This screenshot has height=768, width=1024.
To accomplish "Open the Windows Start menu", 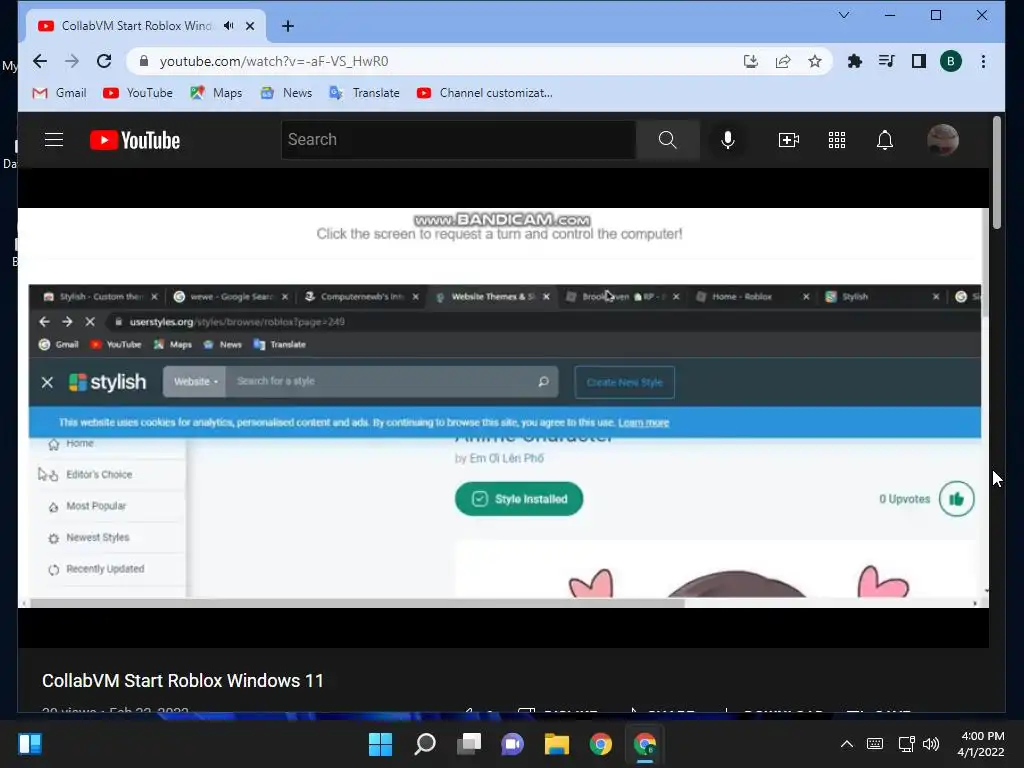I will click(381, 744).
